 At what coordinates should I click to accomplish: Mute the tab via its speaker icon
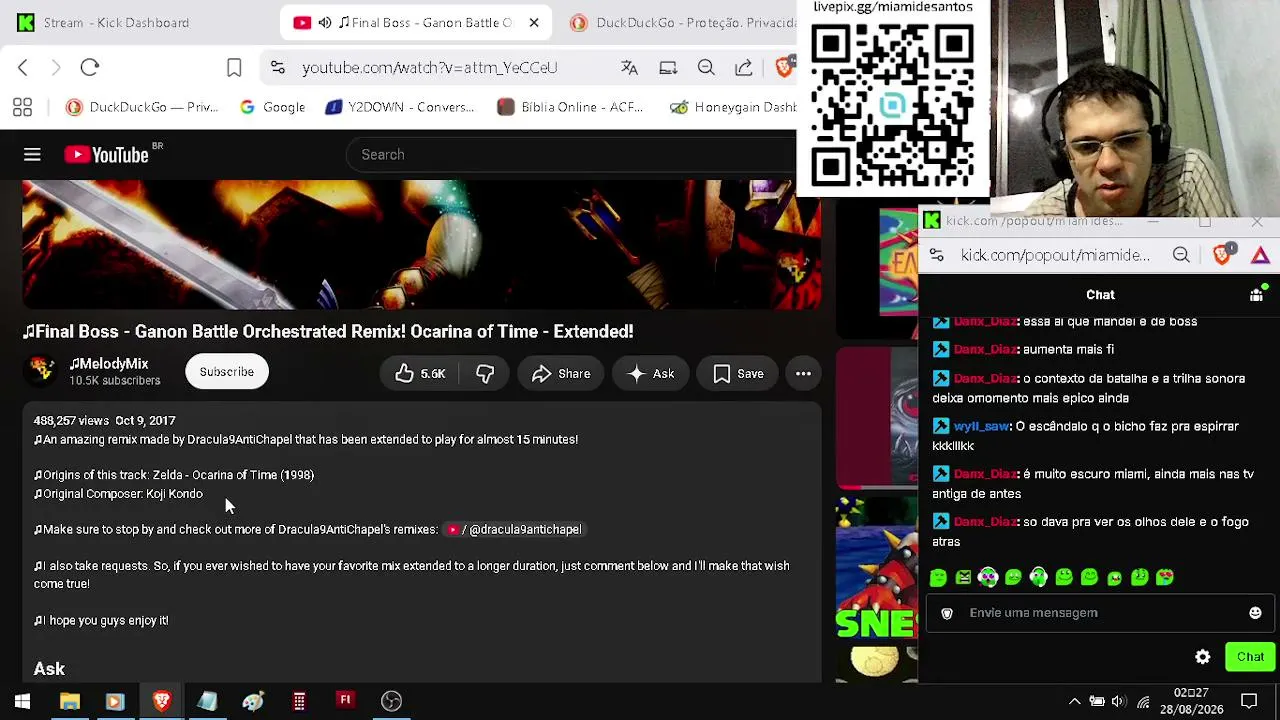(x=325, y=22)
